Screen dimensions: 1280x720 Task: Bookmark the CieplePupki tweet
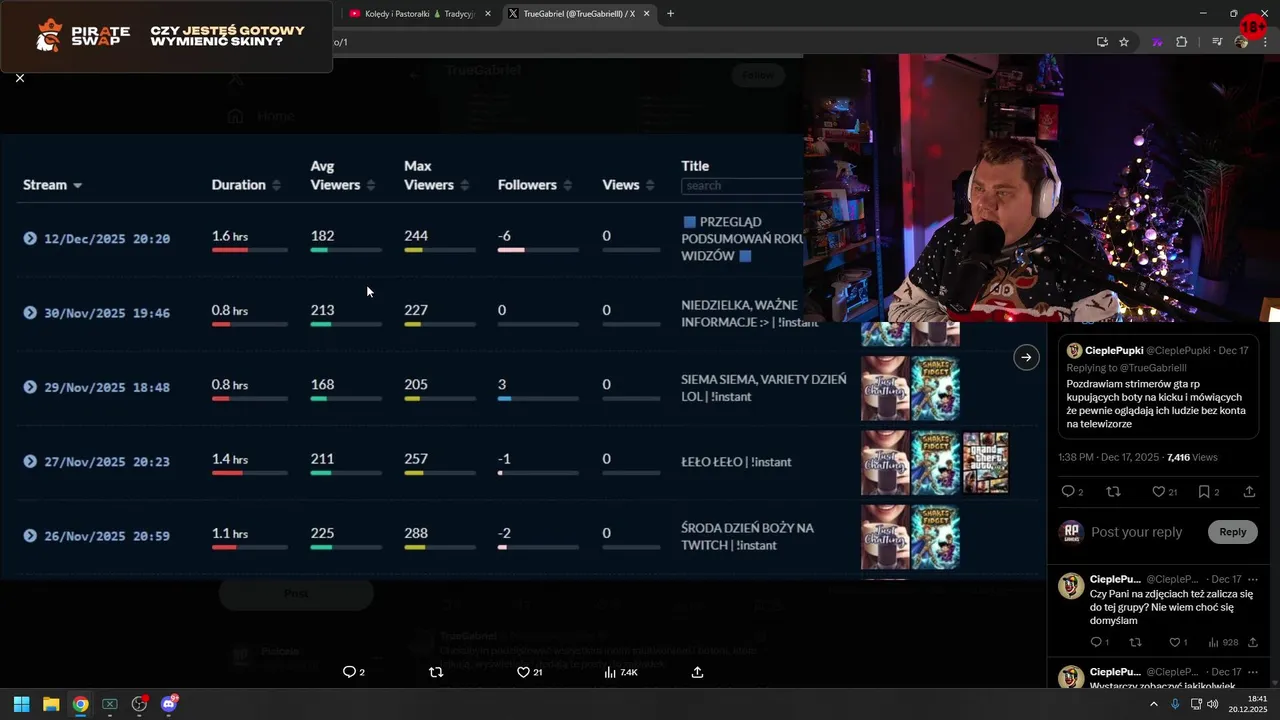coord(1204,491)
